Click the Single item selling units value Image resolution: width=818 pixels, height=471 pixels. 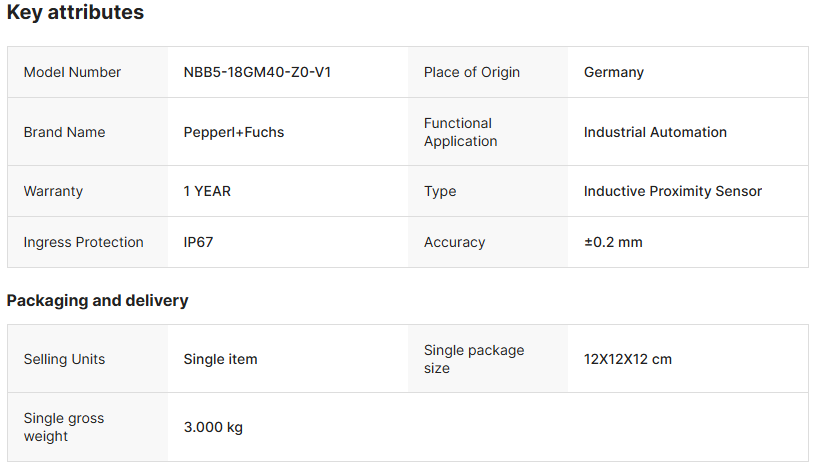click(220, 359)
